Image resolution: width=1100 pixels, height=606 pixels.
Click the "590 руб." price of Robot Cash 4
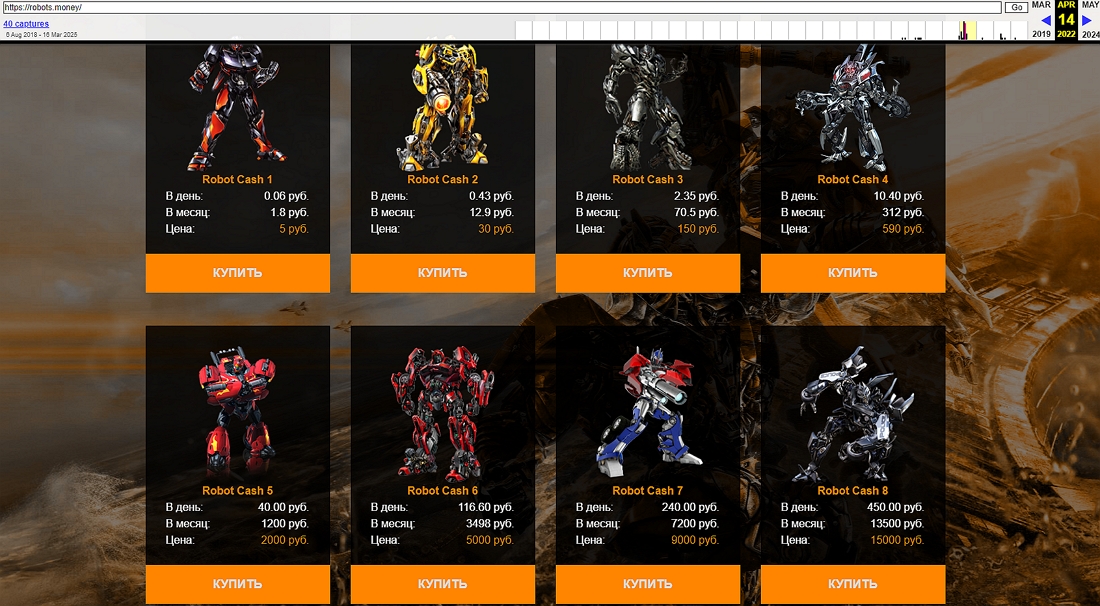pos(904,229)
